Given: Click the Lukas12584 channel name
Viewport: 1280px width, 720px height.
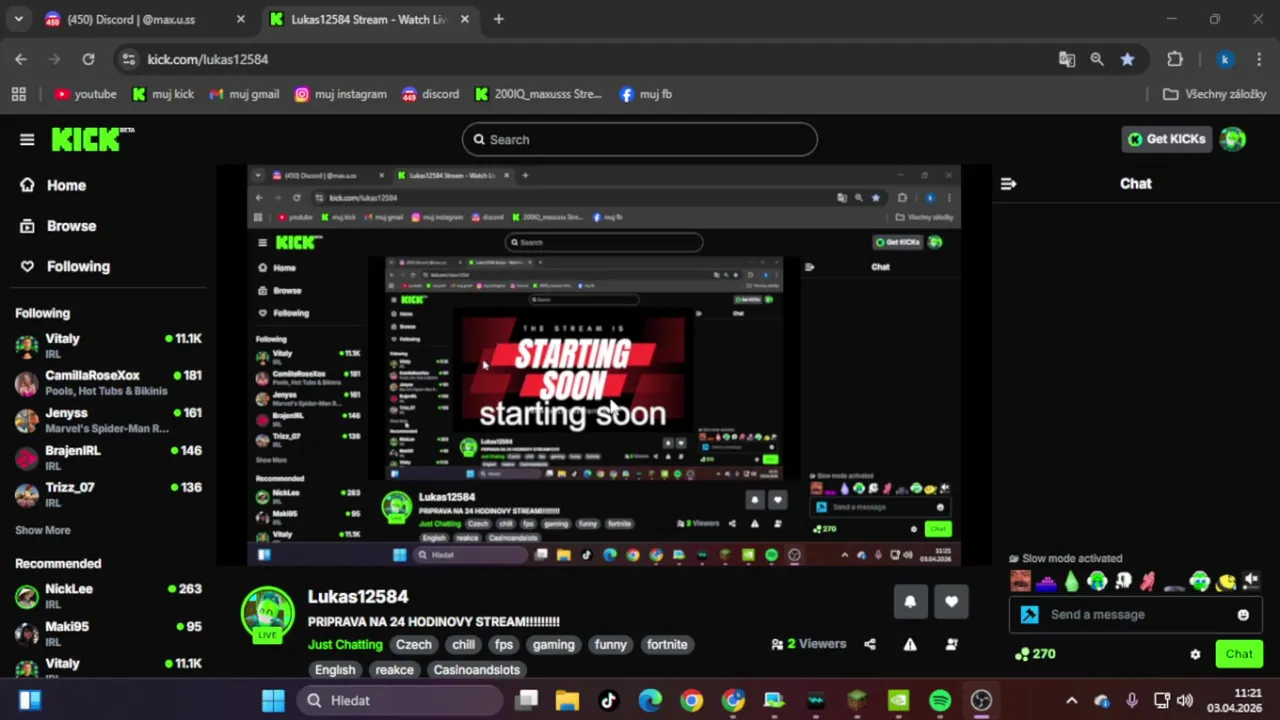Looking at the screenshot, I should (x=358, y=596).
